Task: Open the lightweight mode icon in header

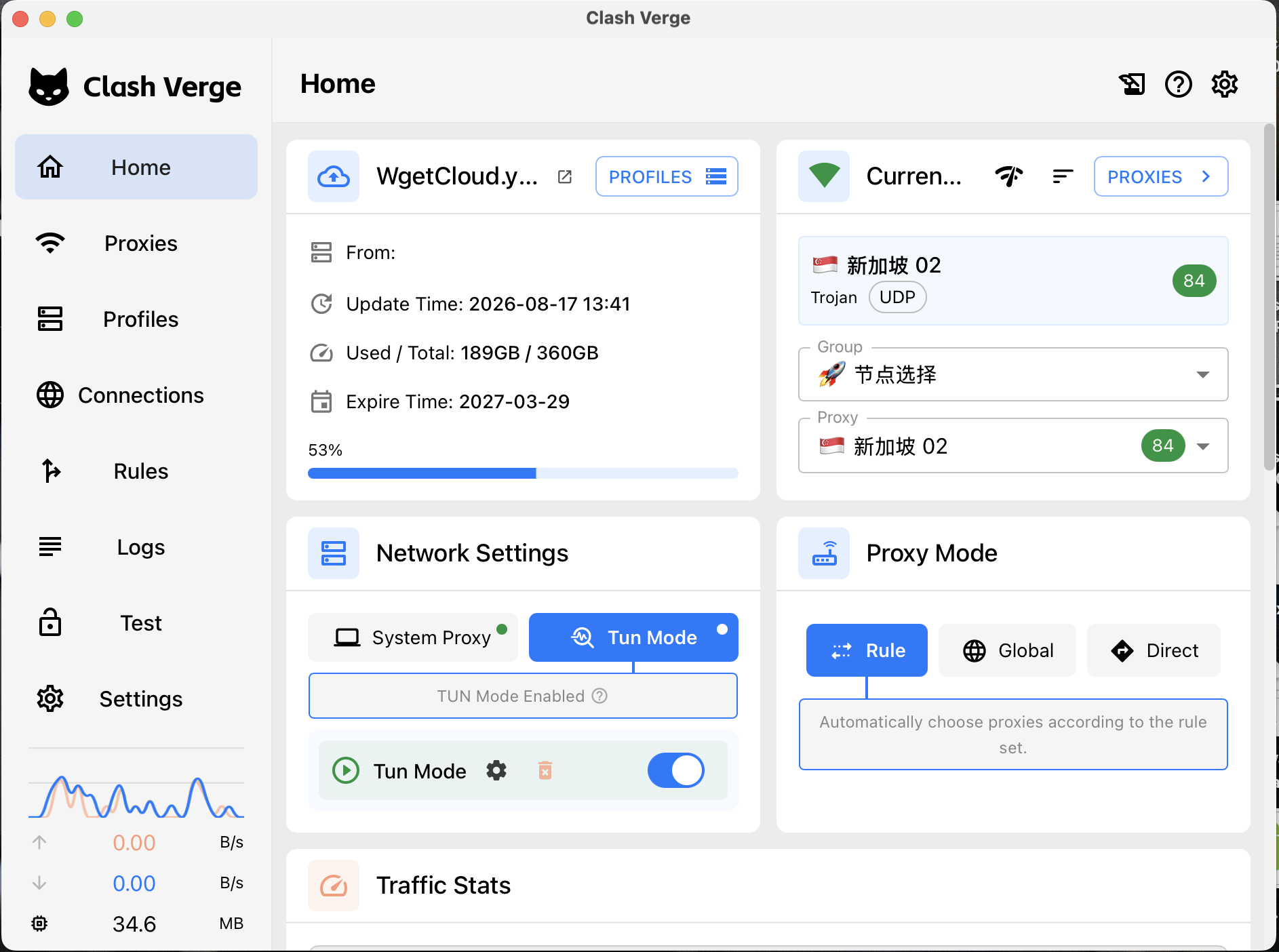Action: point(1132,84)
